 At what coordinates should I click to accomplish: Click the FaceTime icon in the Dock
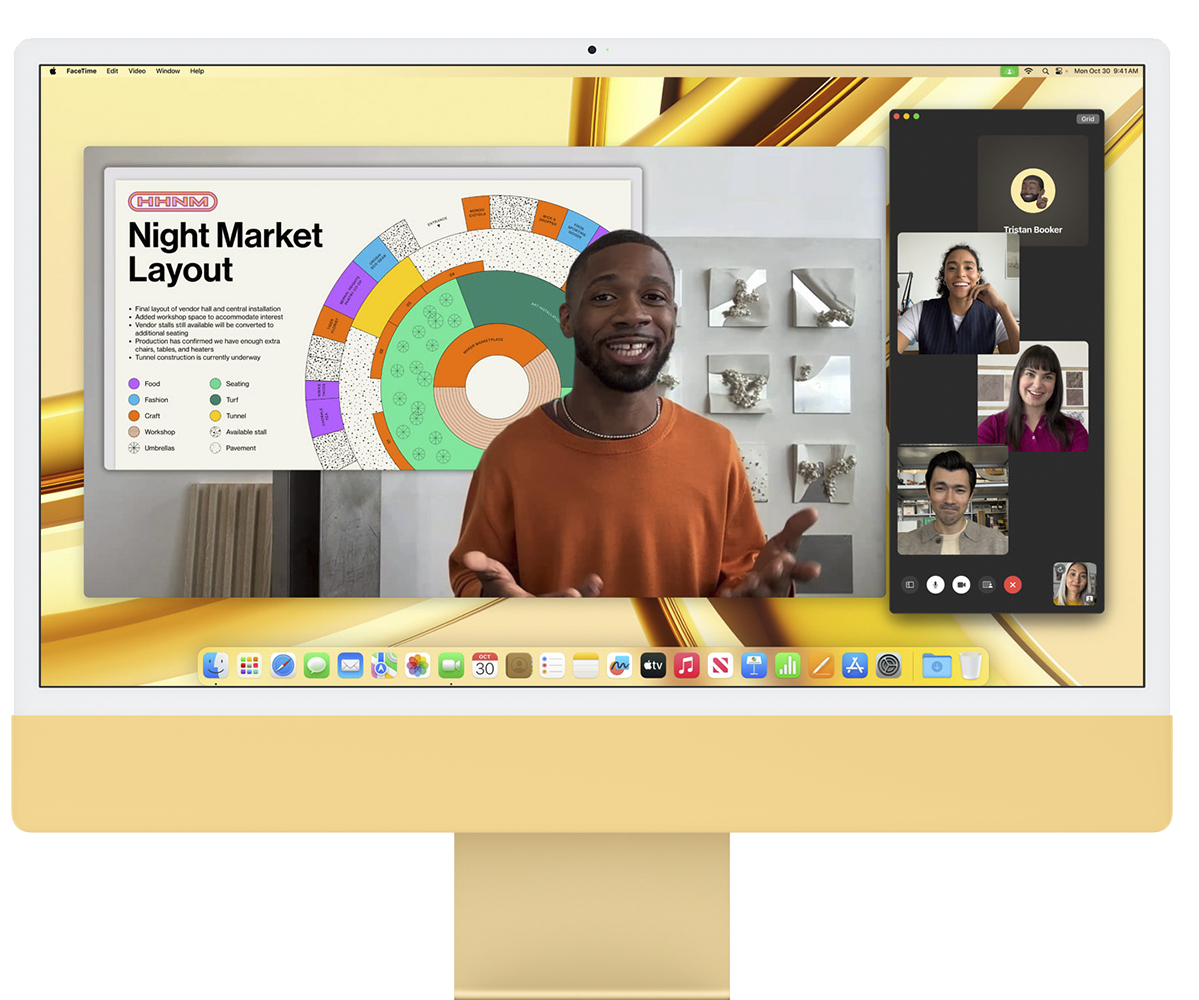[x=451, y=666]
